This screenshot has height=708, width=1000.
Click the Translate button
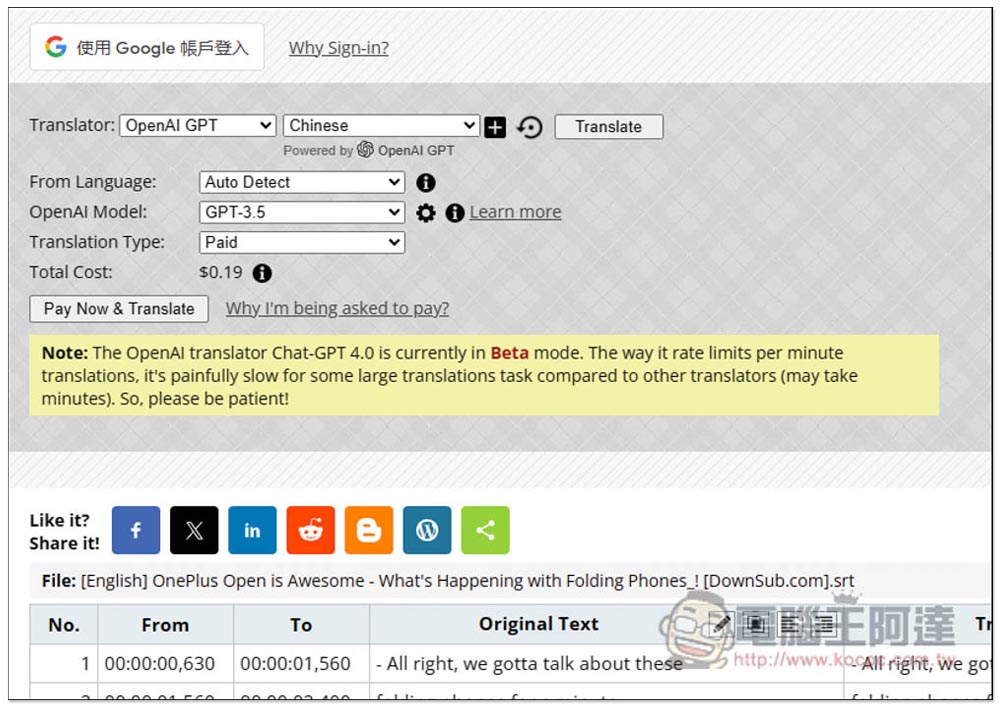(608, 127)
